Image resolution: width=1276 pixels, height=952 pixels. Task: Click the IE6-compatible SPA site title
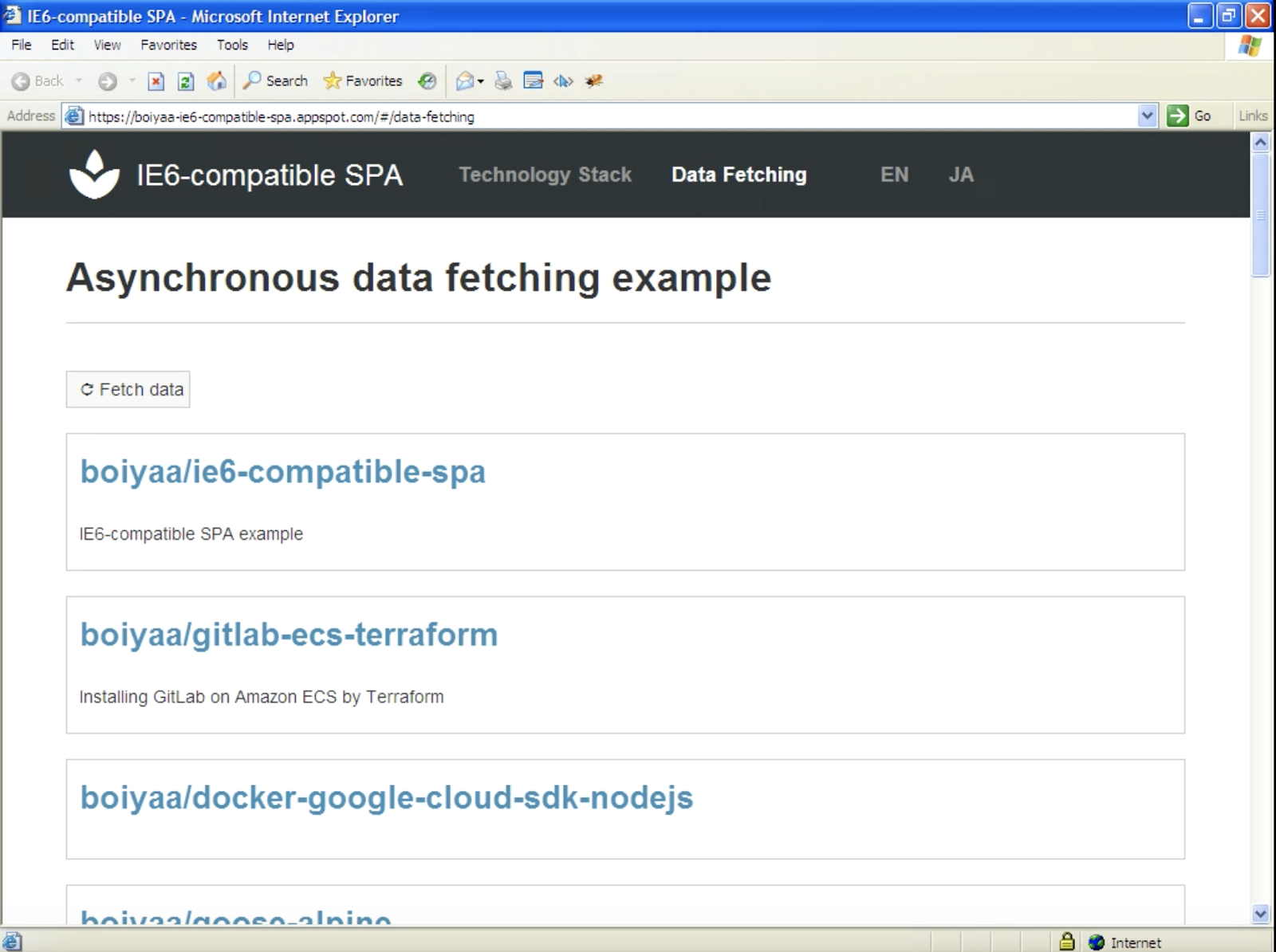click(270, 175)
